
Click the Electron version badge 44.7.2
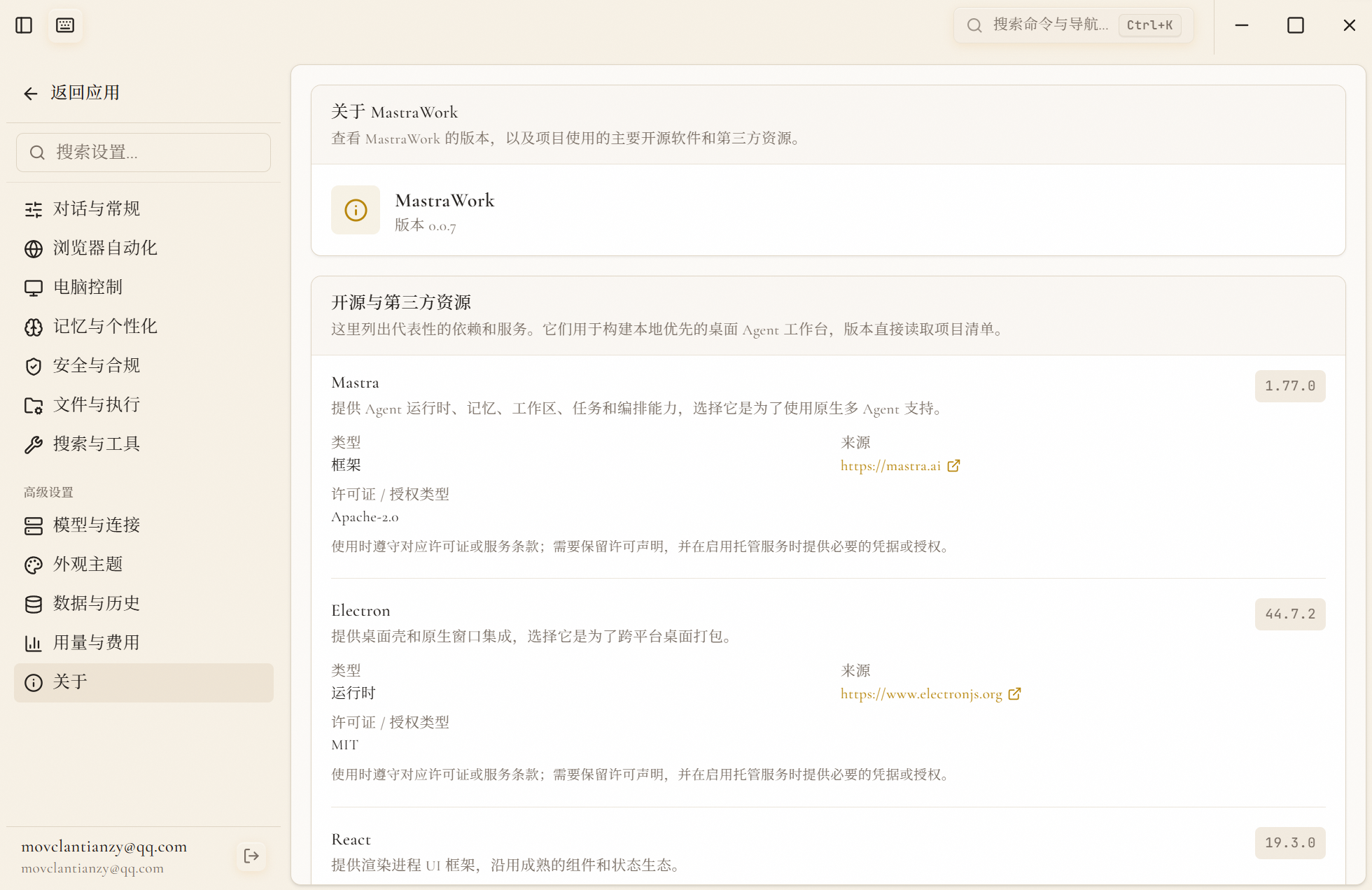click(x=1290, y=614)
